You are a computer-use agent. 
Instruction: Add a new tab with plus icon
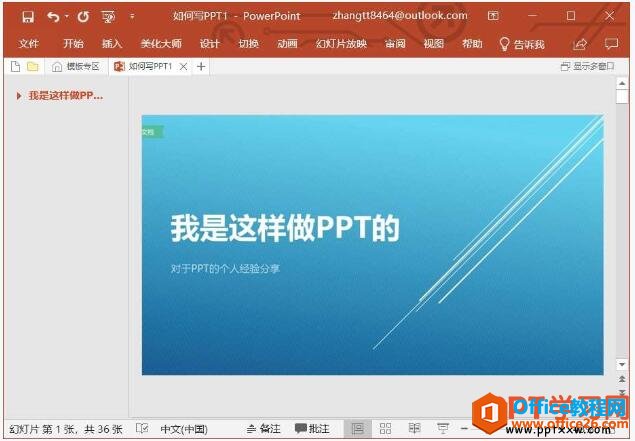click(x=201, y=66)
